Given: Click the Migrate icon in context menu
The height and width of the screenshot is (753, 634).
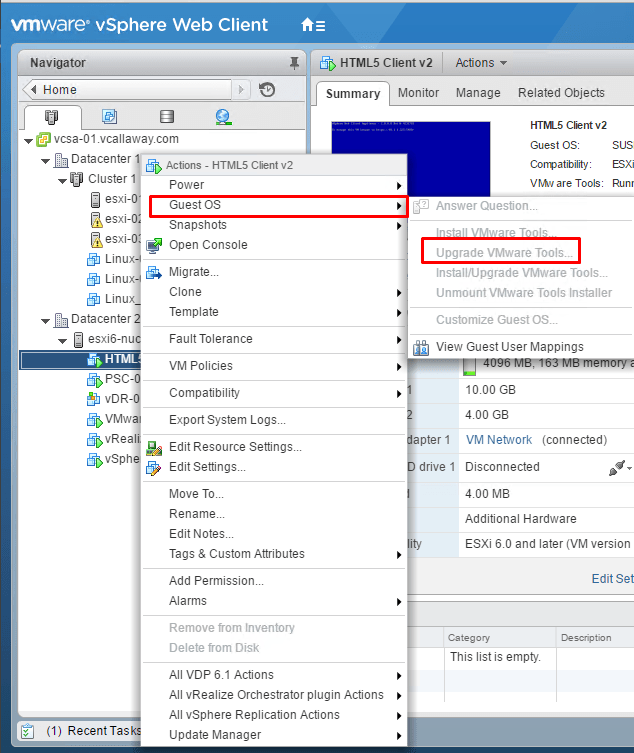Looking at the screenshot, I should (154, 272).
